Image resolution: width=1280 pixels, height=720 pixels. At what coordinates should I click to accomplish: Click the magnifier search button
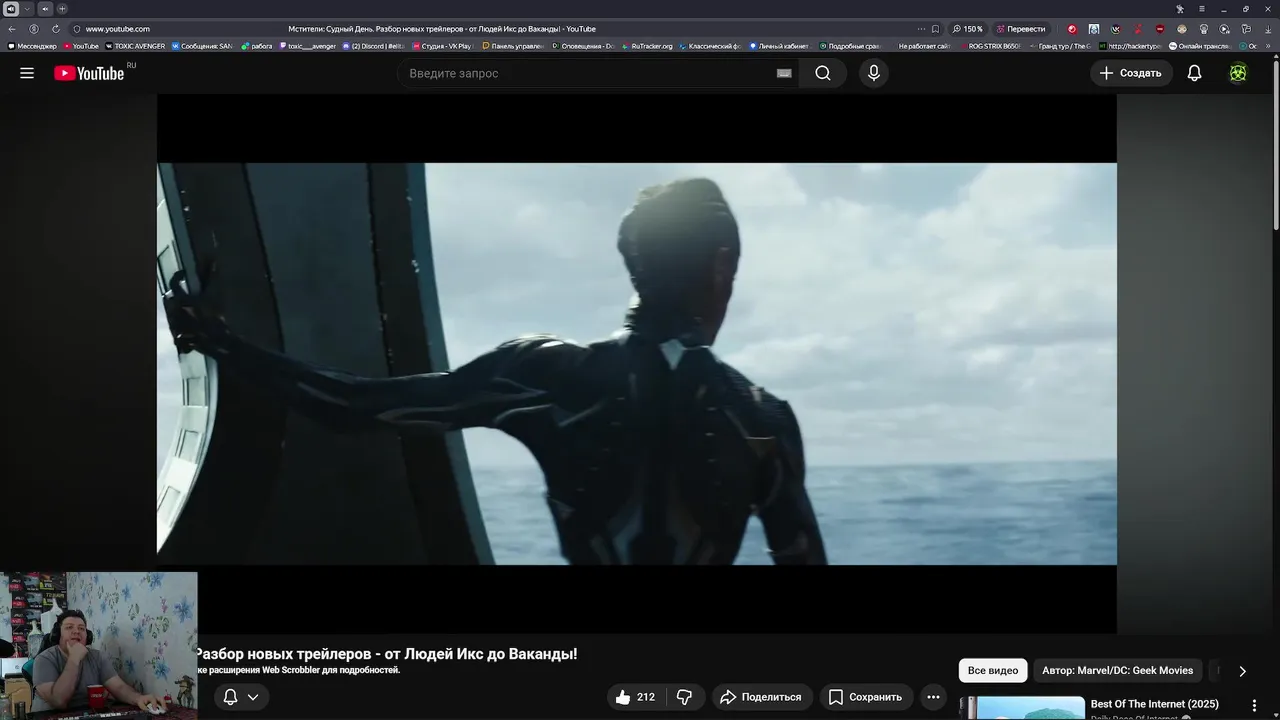pyautogui.click(x=823, y=73)
